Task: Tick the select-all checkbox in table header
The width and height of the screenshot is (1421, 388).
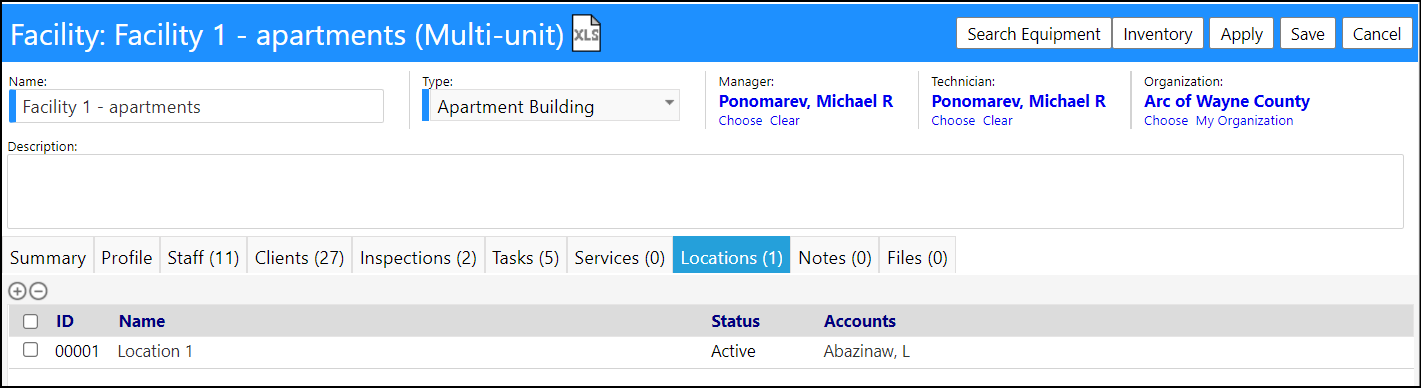Action: 31,322
